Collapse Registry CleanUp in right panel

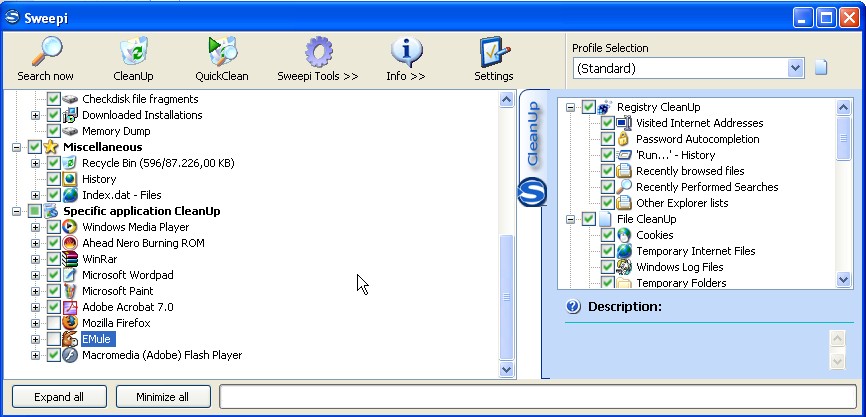click(571, 107)
